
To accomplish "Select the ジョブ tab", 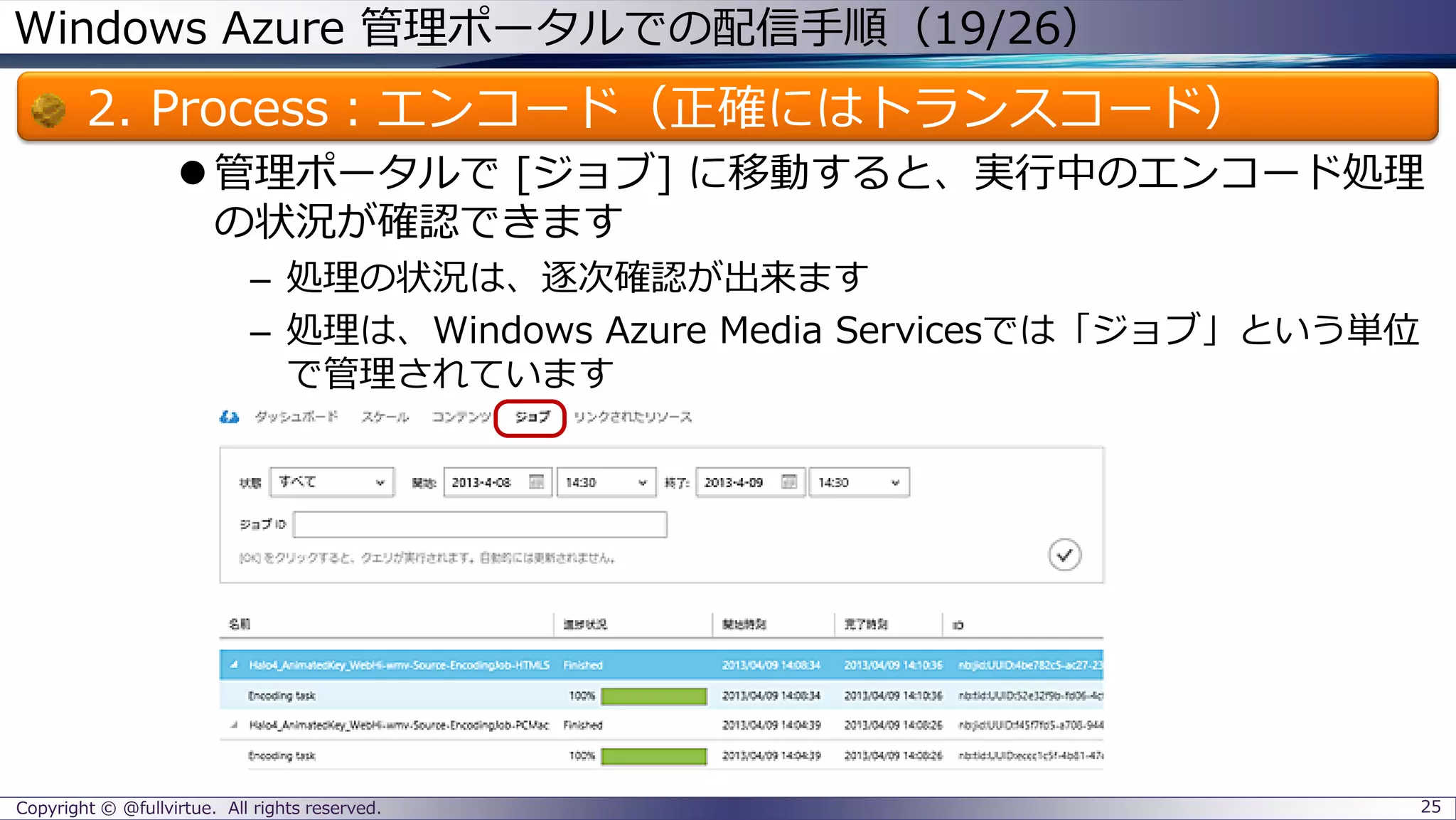I will (x=531, y=417).
